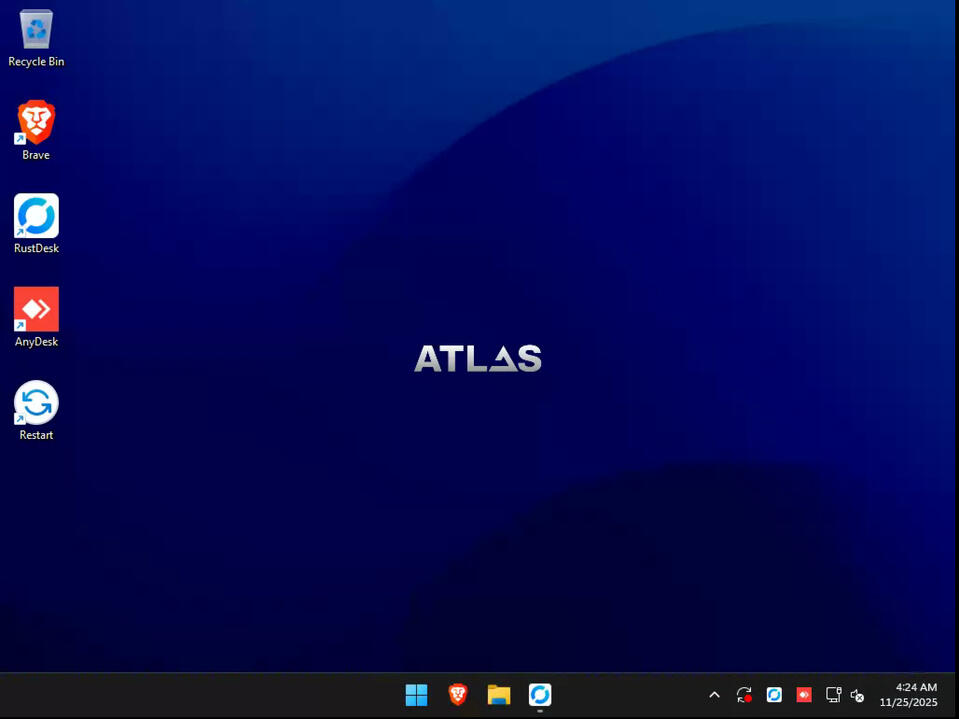The image size is (959, 719).
Task: Open the Windows Start menu
Action: (416, 695)
